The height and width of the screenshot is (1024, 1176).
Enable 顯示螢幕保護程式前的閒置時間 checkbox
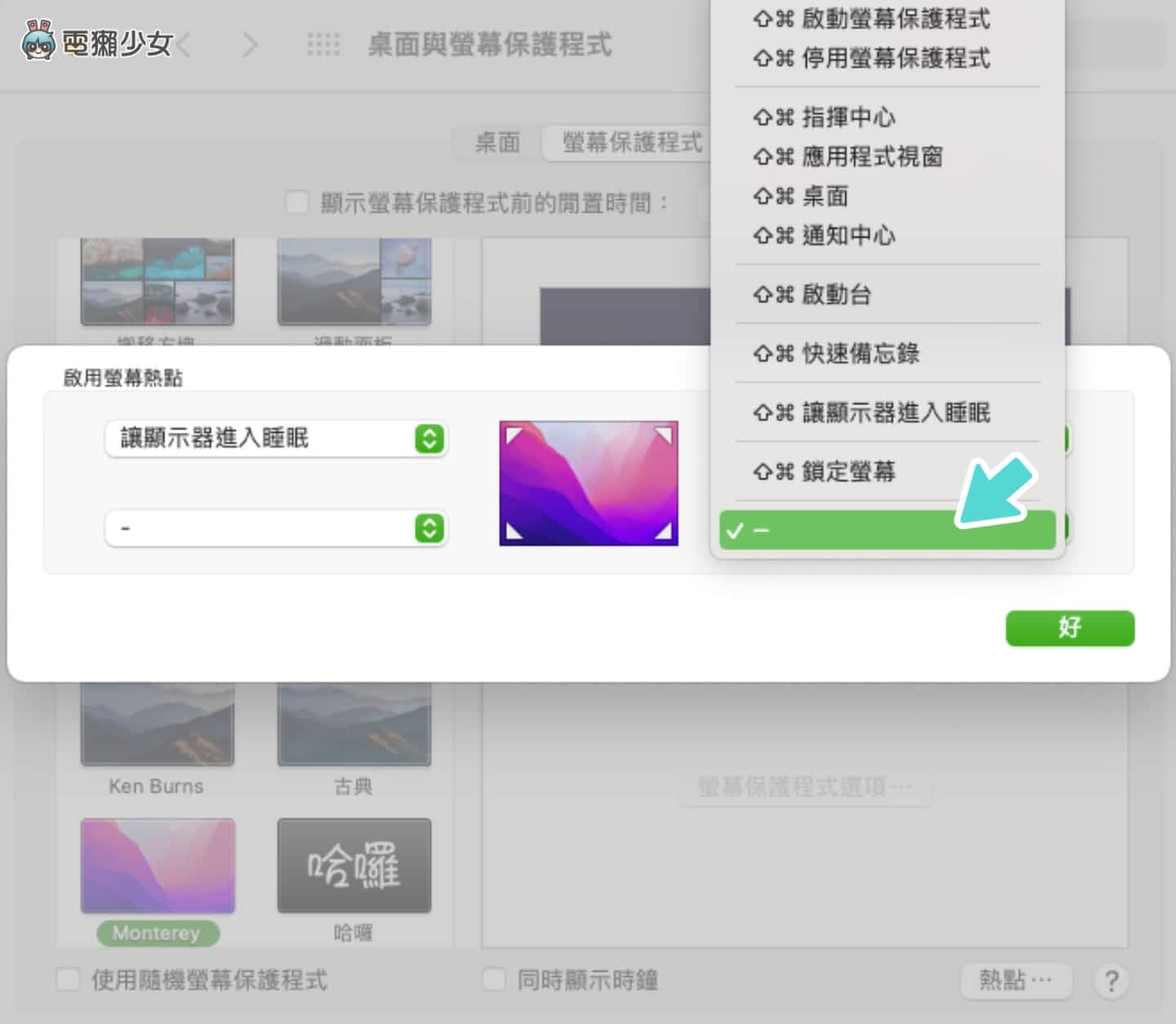click(x=296, y=202)
